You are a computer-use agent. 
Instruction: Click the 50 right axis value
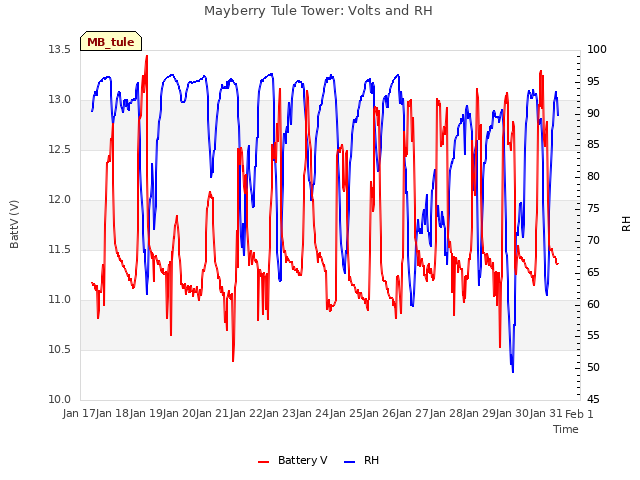[x=593, y=367]
